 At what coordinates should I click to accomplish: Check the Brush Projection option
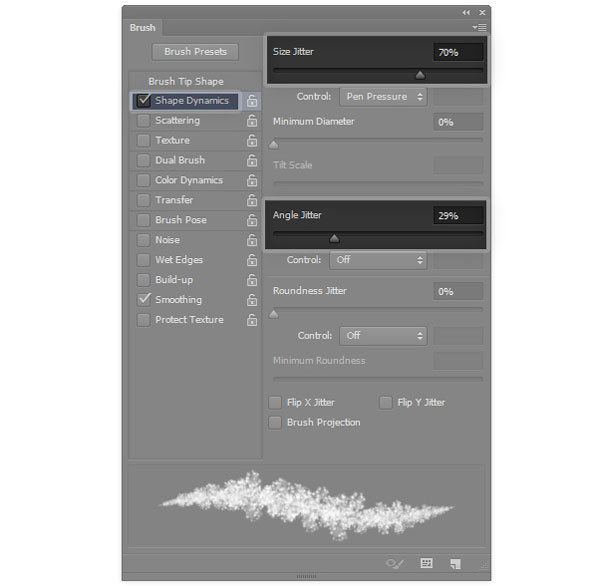[x=275, y=423]
